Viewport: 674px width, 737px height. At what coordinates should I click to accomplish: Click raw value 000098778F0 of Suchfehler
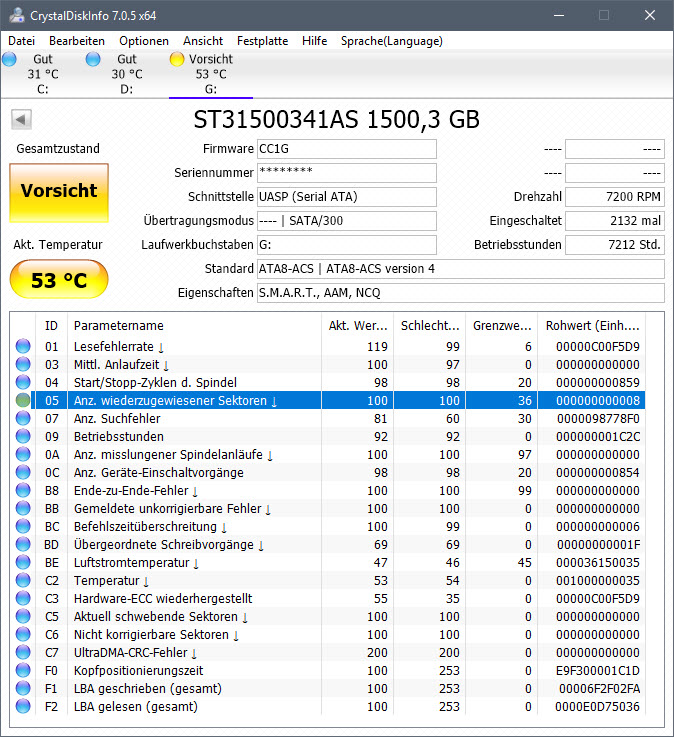pos(598,419)
